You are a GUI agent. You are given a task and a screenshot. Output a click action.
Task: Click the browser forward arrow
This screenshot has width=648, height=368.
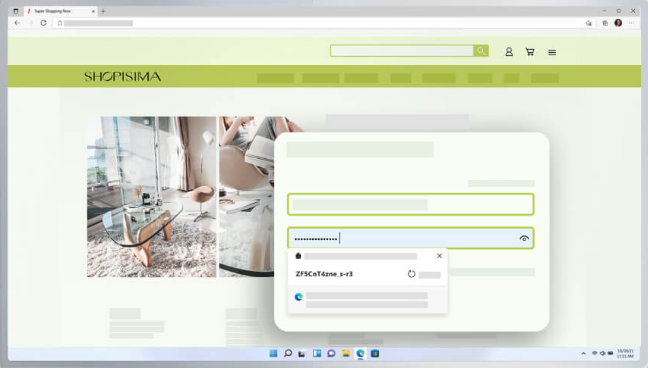point(30,23)
